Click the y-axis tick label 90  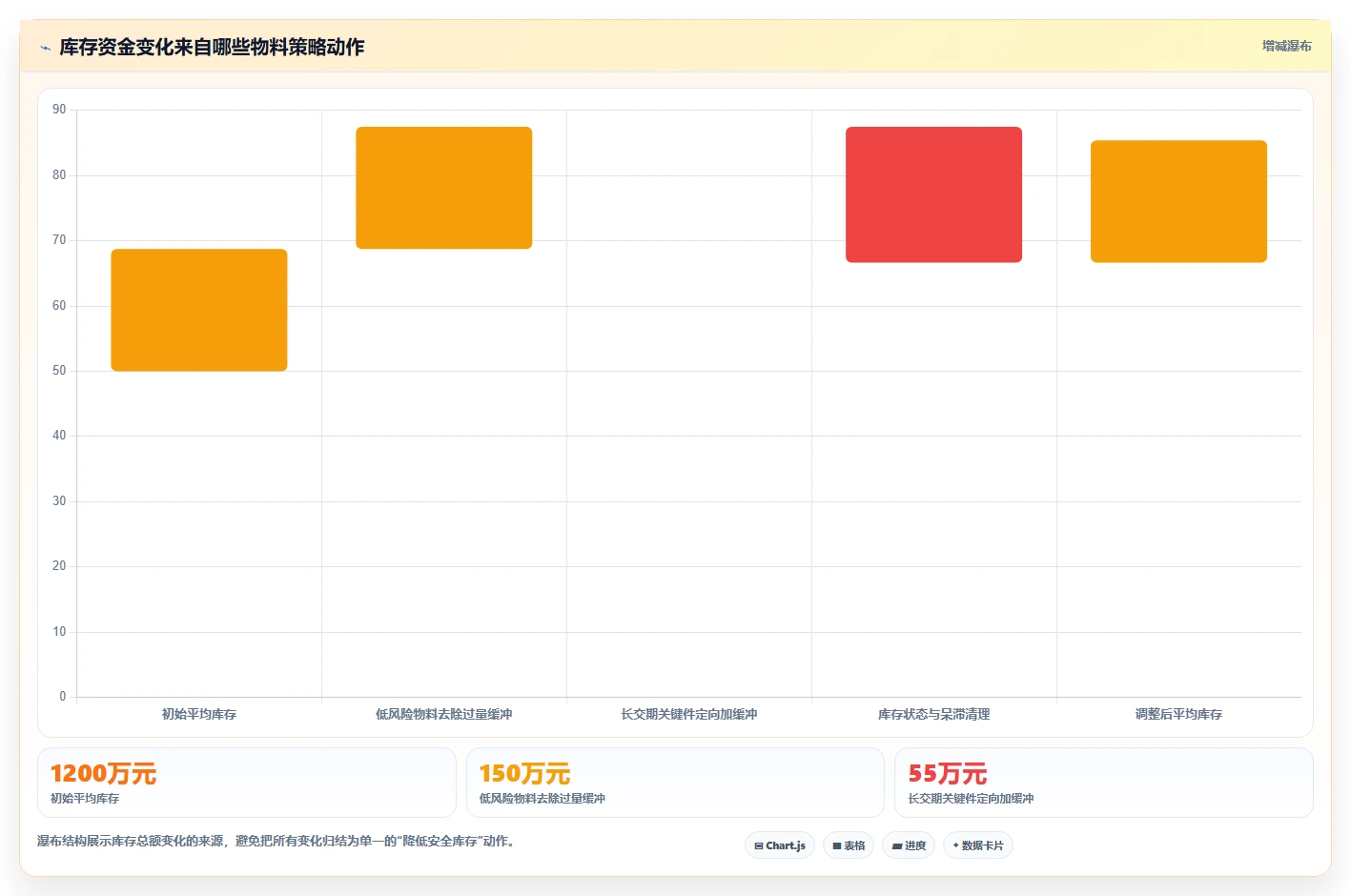(x=59, y=110)
